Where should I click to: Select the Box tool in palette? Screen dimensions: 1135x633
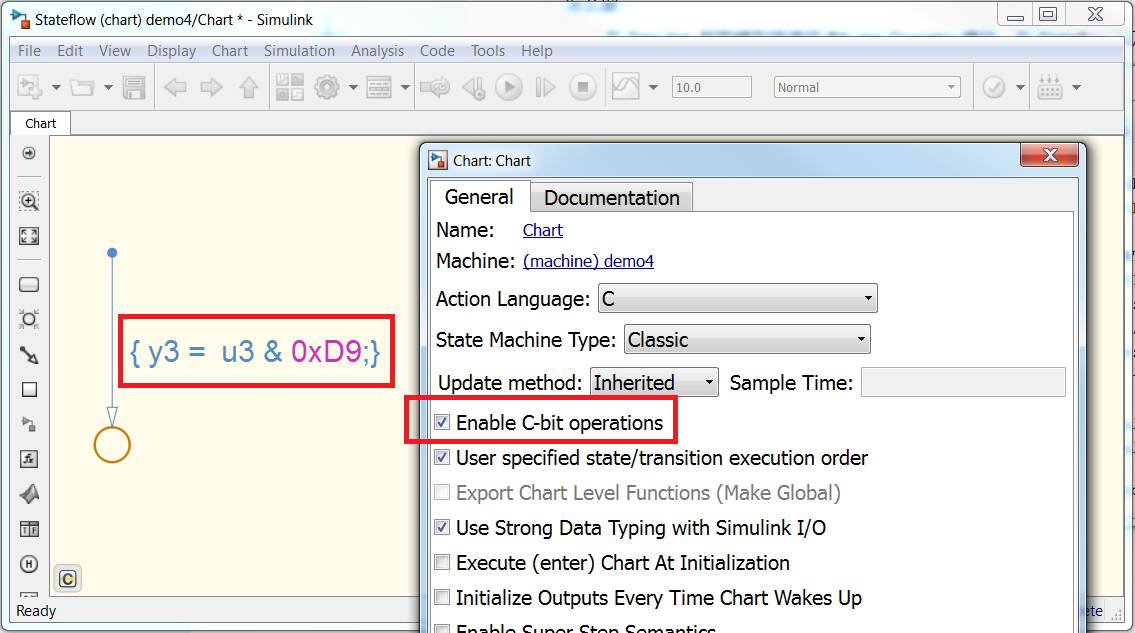(29, 390)
